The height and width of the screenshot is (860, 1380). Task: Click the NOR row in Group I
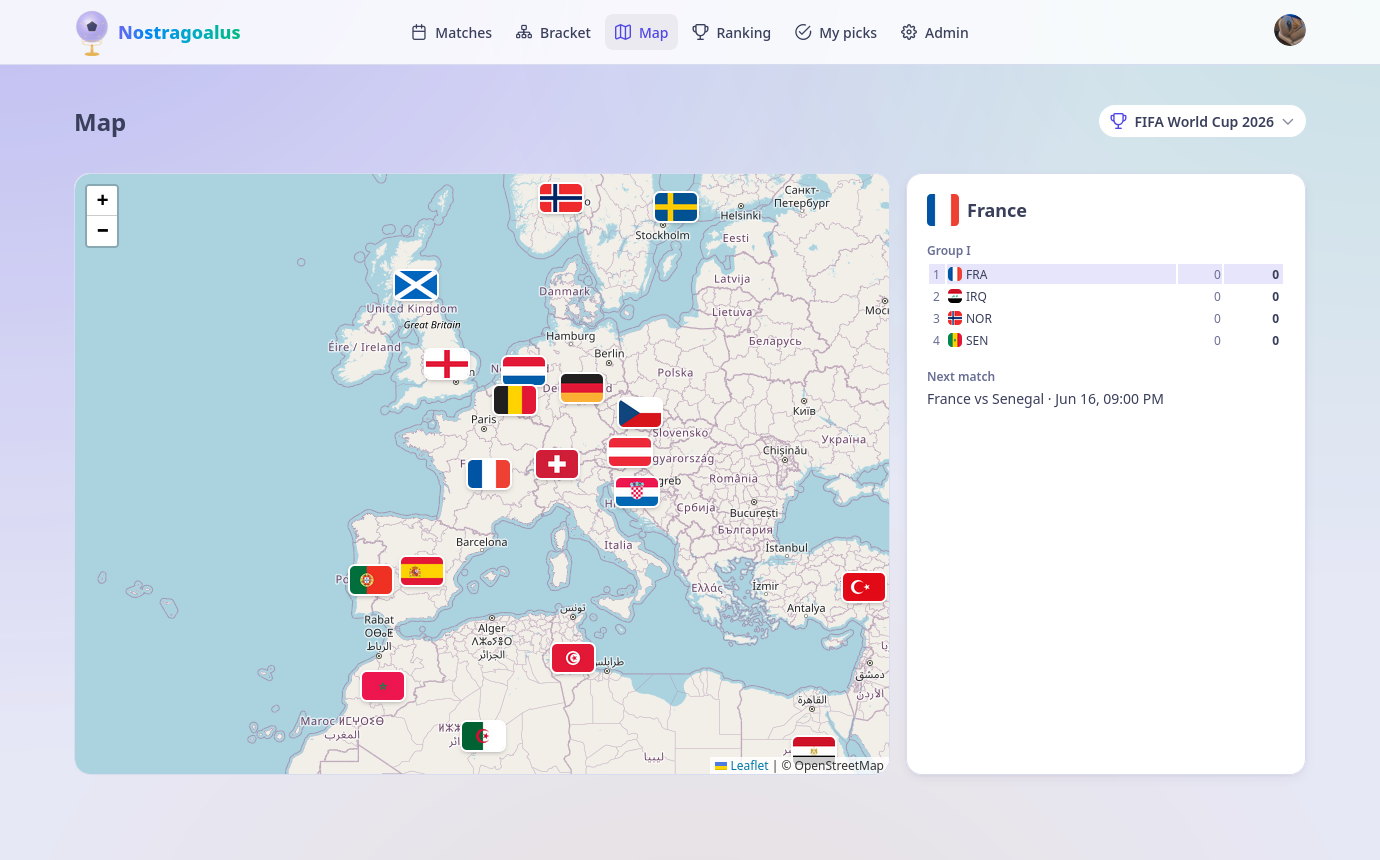click(1105, 318)
